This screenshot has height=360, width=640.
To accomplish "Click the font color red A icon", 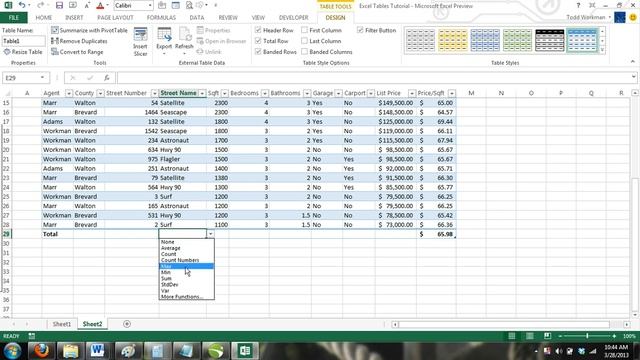I will tap(100, 6).
